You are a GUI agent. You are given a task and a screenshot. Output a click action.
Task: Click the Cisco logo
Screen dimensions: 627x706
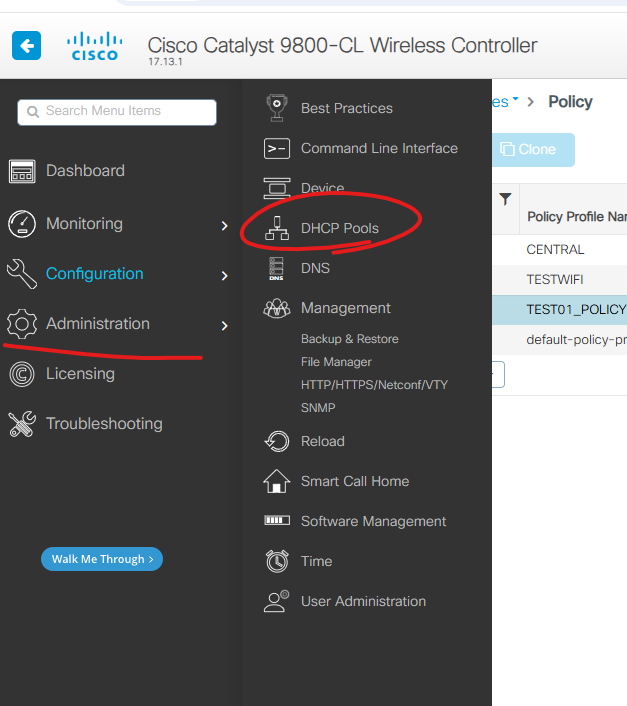pyautogui.click(x=95, y=46)
